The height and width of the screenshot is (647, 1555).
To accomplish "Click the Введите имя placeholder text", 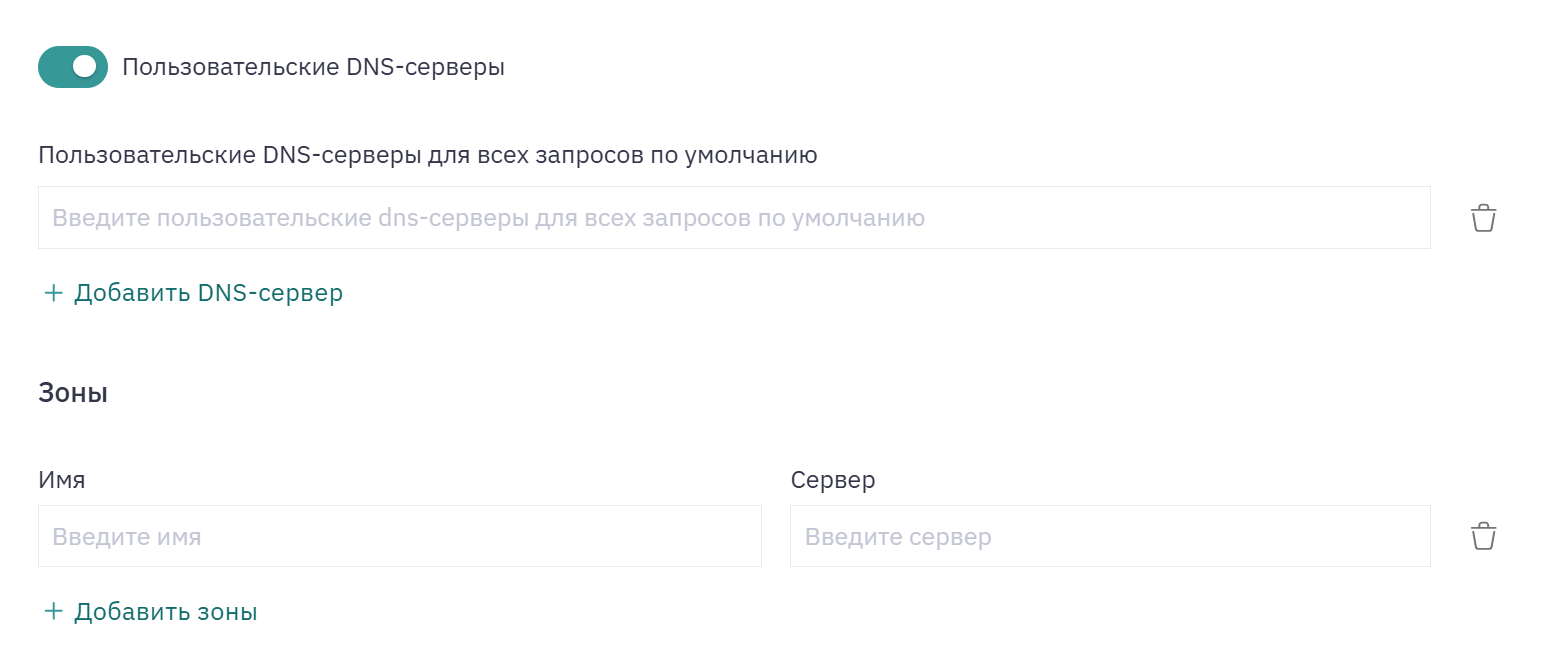I will point(127,537).
